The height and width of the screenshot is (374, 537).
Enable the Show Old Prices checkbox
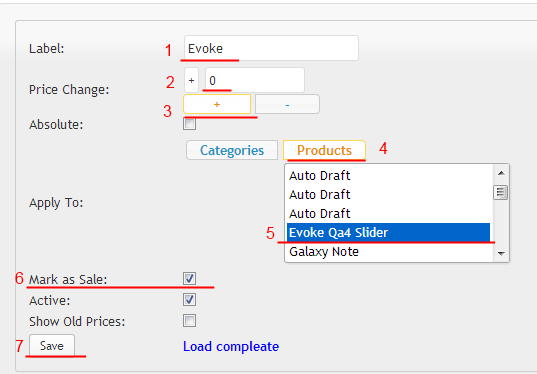[x=189, y=321]
